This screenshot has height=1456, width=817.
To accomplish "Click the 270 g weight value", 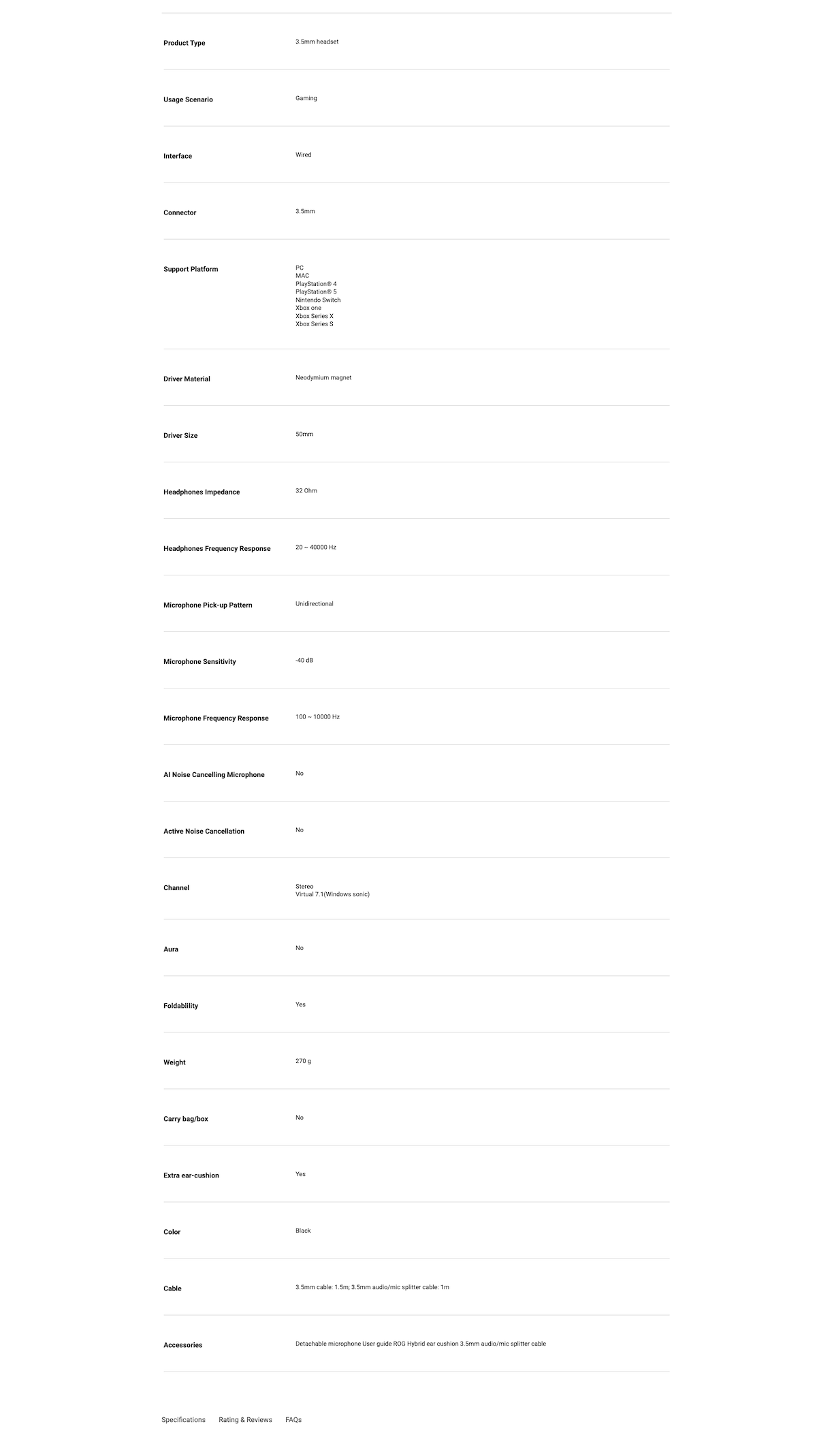I will 303,1061.
